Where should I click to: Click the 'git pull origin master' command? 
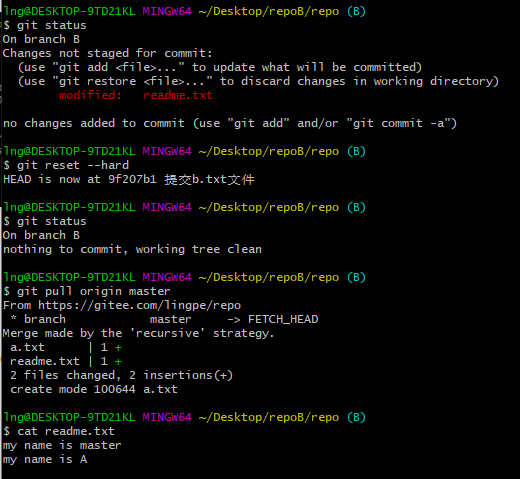94,291
